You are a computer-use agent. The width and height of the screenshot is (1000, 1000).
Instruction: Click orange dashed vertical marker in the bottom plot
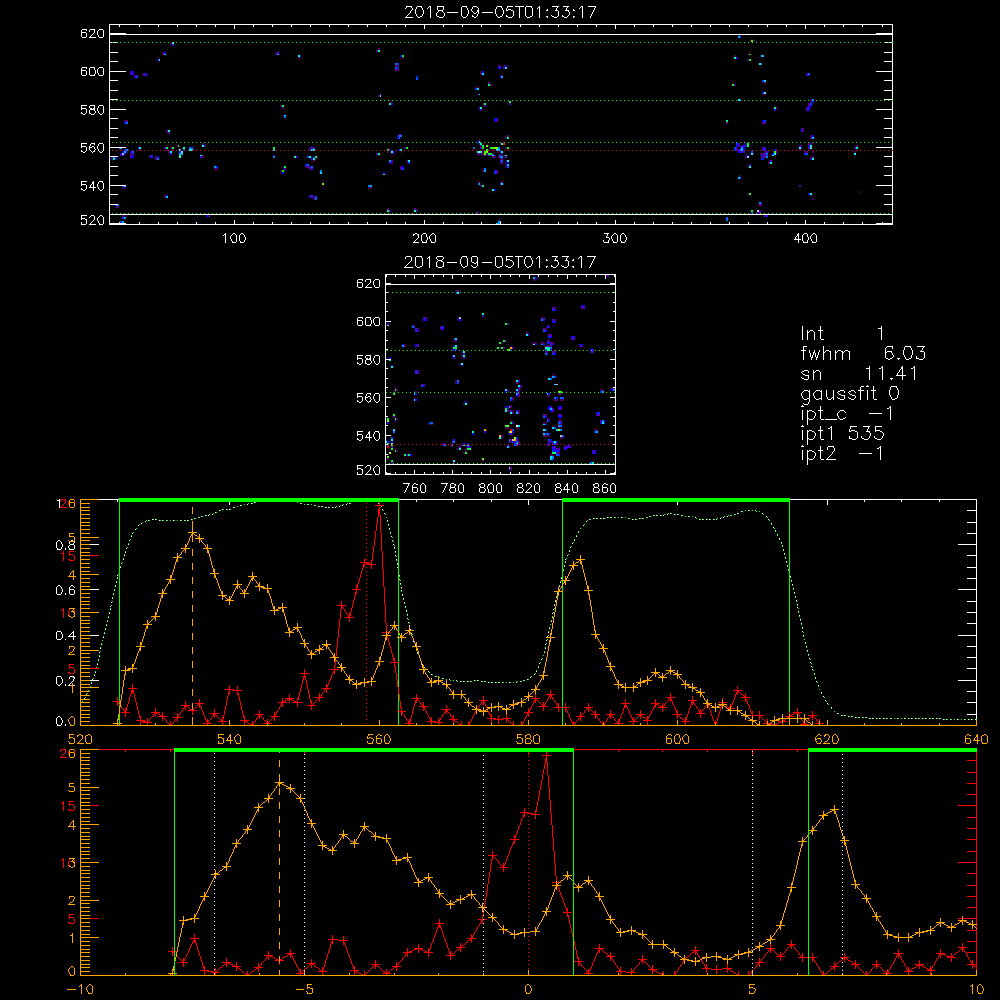pos(279,864)
